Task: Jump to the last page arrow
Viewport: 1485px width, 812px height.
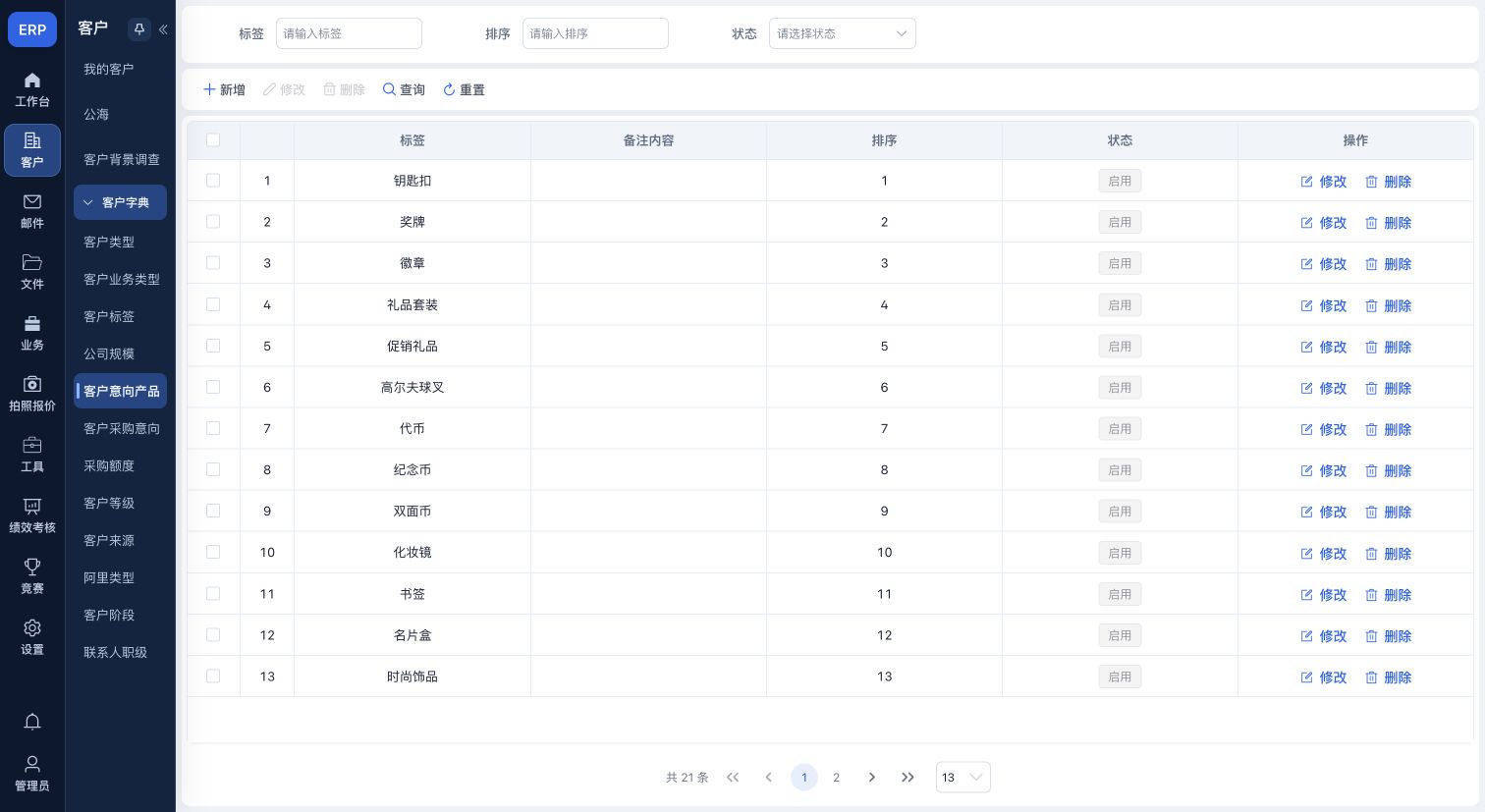Action: pos(907,777)
